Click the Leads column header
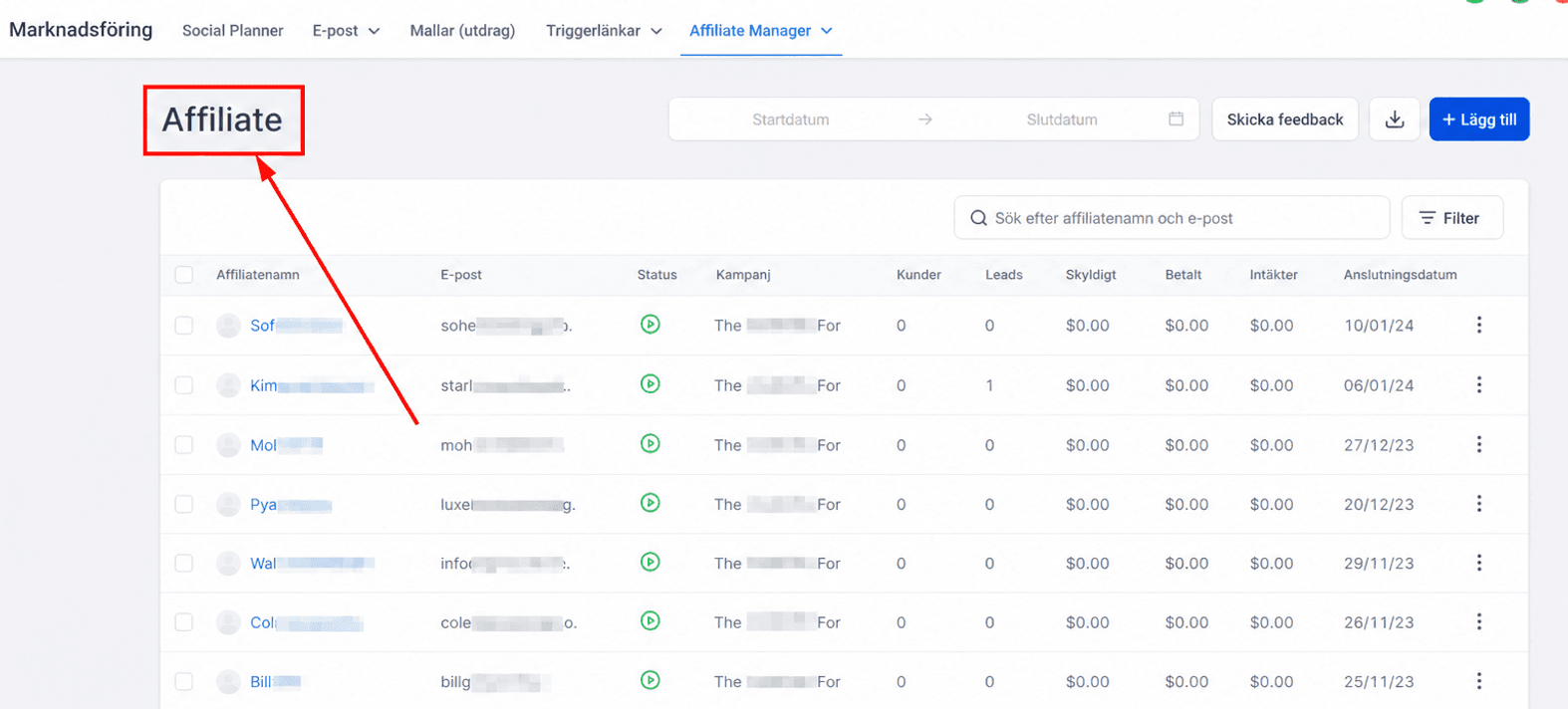This screenshot has width=1568, height=709. [1004, 275]
